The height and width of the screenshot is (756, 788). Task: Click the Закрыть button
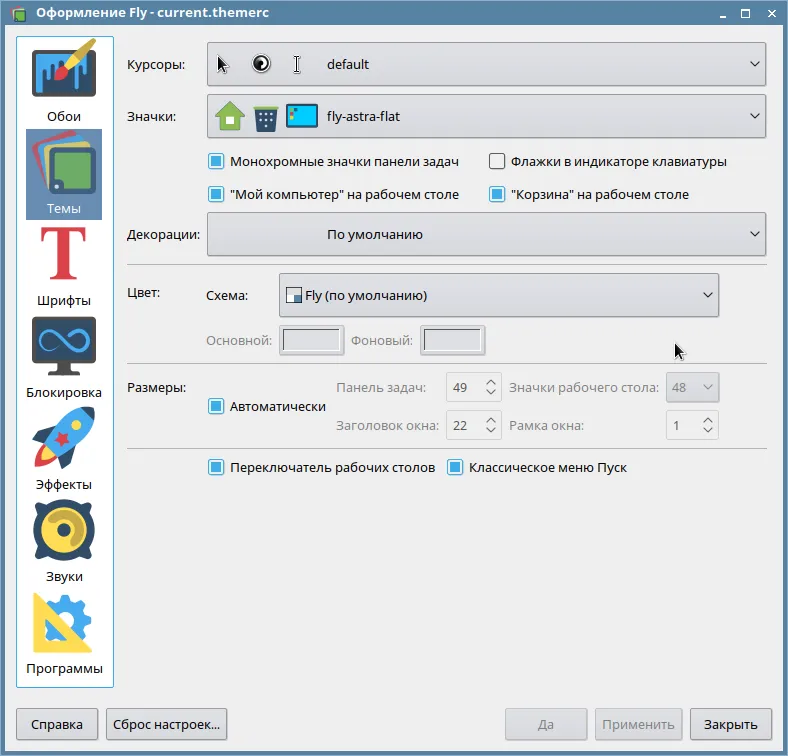tap(730, 724)
